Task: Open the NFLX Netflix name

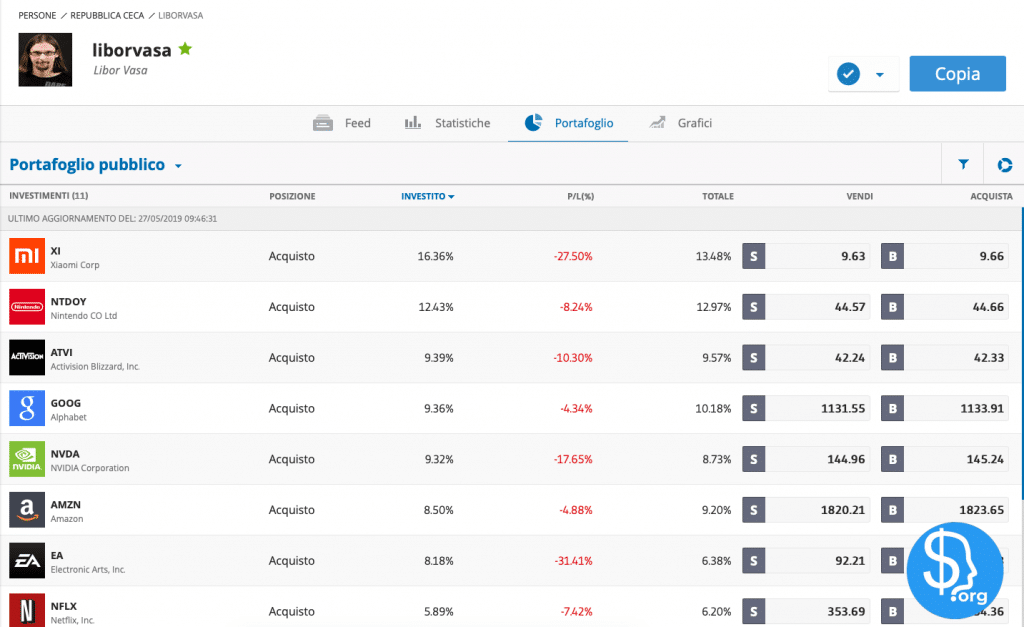Action: coord(72,613)
